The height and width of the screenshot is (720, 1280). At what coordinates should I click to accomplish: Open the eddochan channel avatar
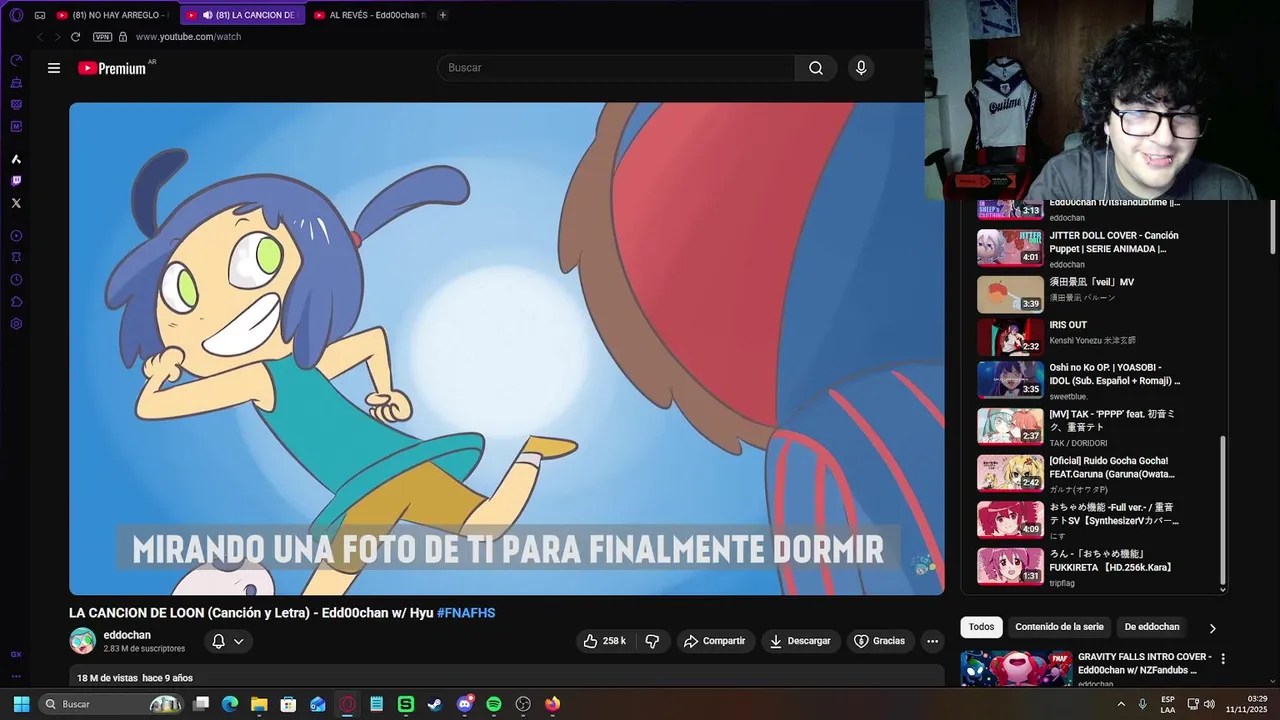[x=82, y=641]
